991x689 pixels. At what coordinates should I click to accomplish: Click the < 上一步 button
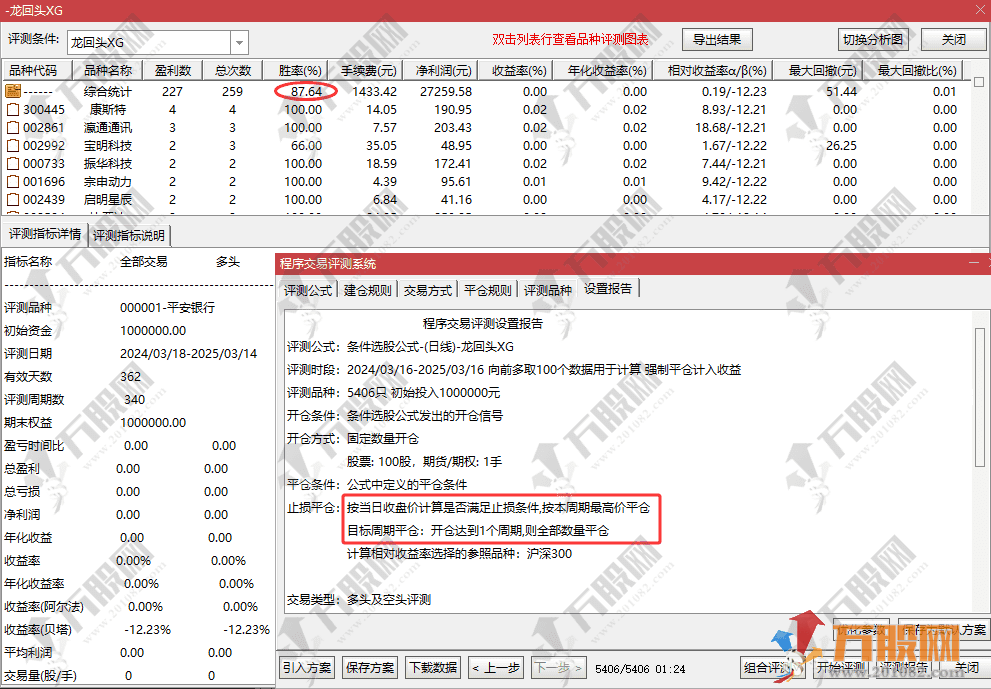(x=496, y=668)
